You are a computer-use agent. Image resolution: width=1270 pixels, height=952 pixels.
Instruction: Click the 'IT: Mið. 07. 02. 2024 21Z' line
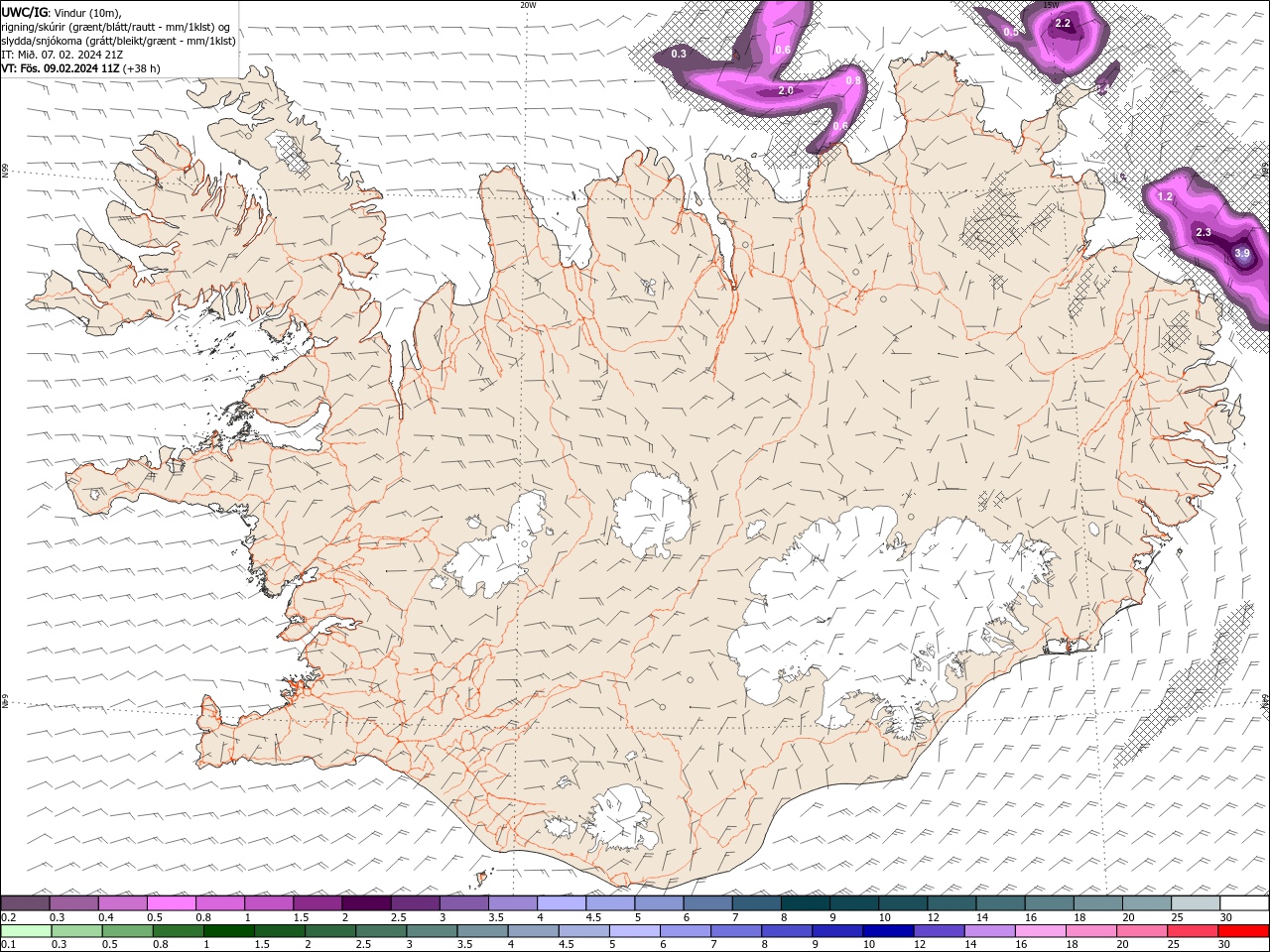pos(62,55)
